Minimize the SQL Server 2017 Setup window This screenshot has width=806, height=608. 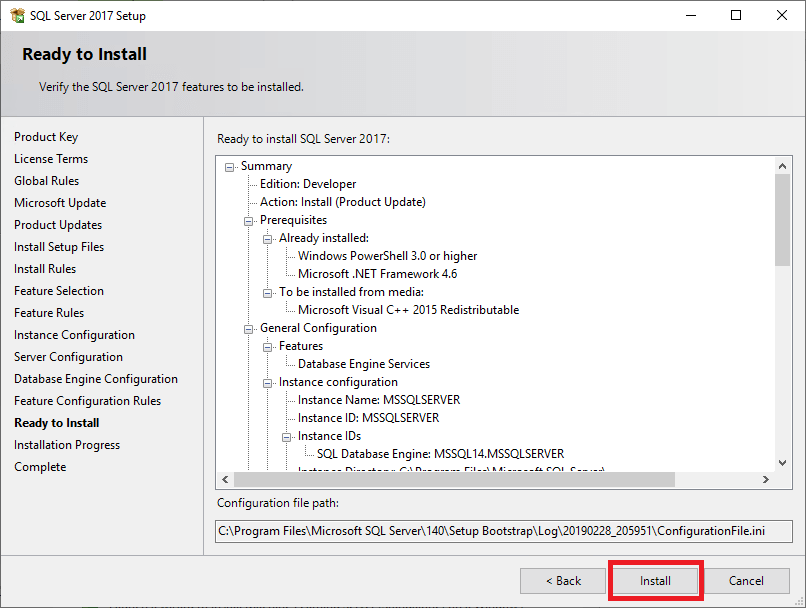coord(691,15)
